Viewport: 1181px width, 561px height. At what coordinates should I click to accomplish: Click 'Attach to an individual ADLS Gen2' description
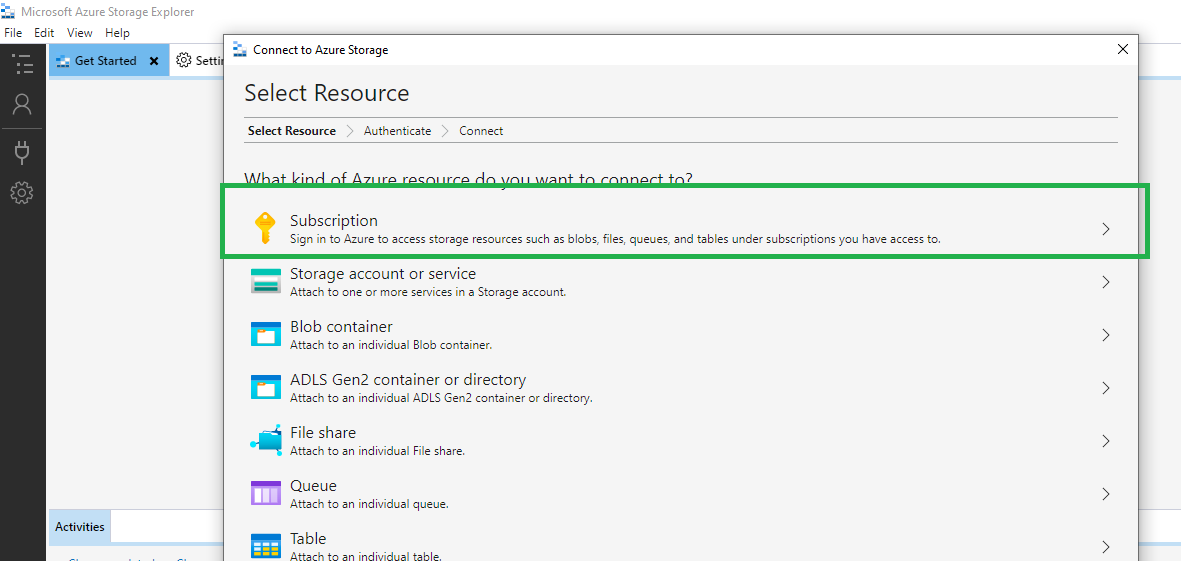(441, 398)
